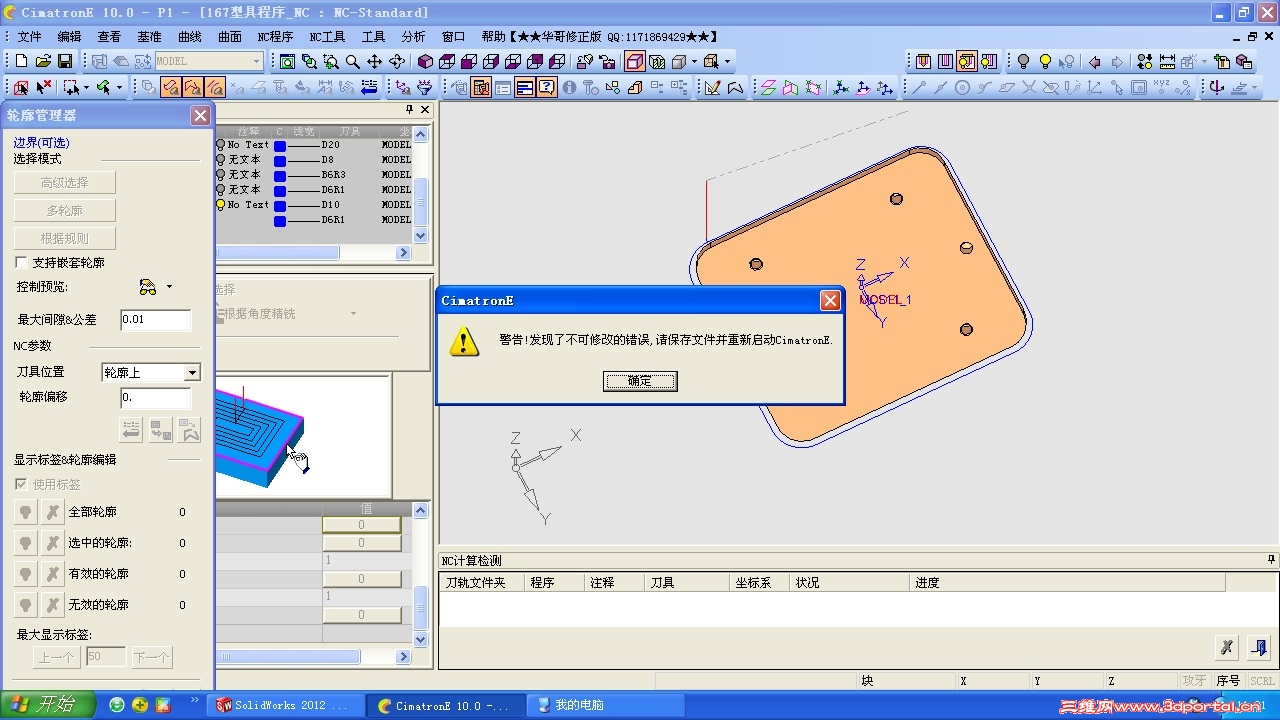
Task: Toggle the bulb on 无文本 D8 row
Action: click(x=221, y=160)
